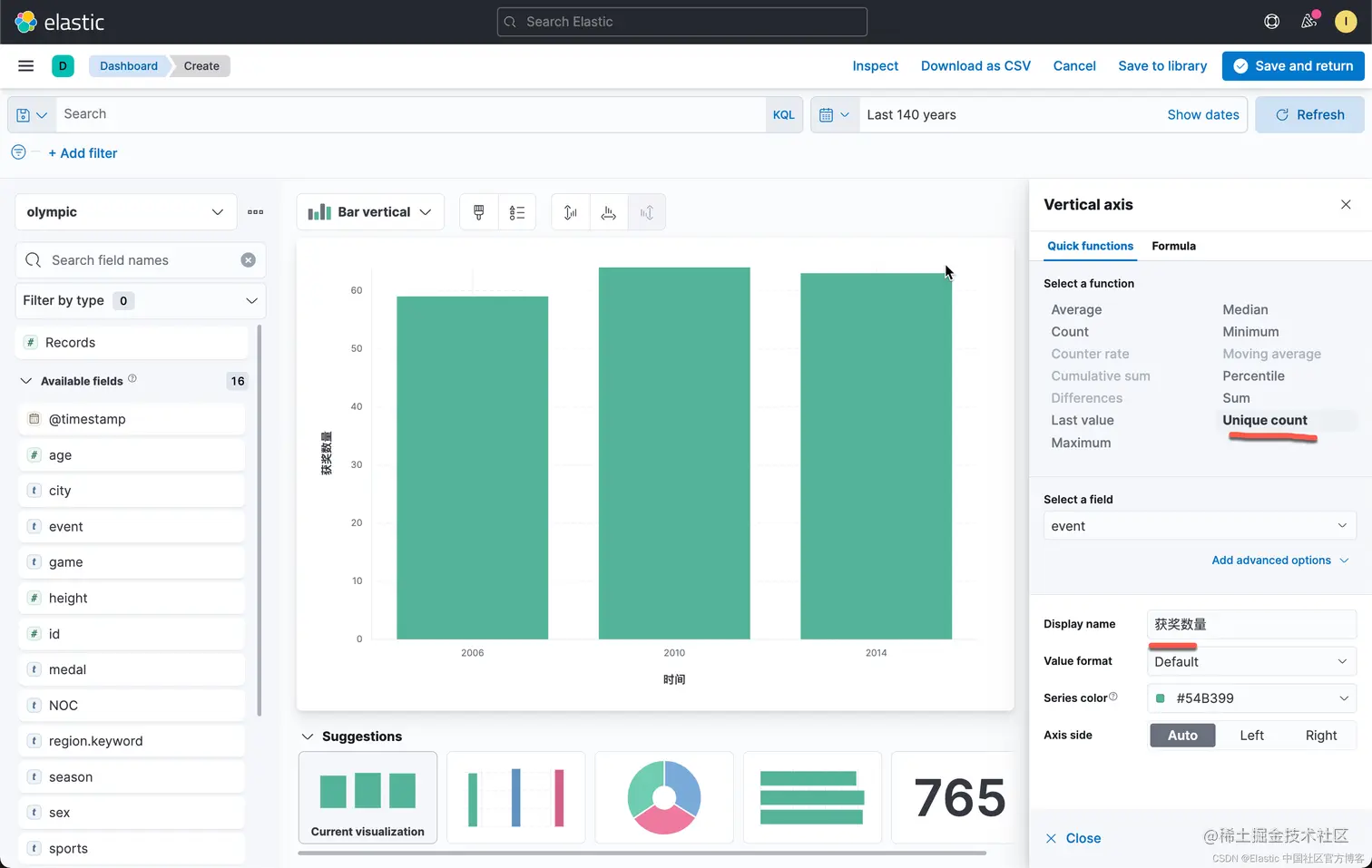This screenshot has height=868, width=1372.
Task: Toggle KQL query language
Action: (x=784, y=115)
